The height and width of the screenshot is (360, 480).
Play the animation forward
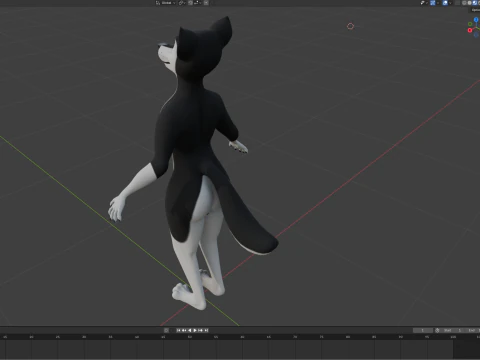click(x=195, y=330)
